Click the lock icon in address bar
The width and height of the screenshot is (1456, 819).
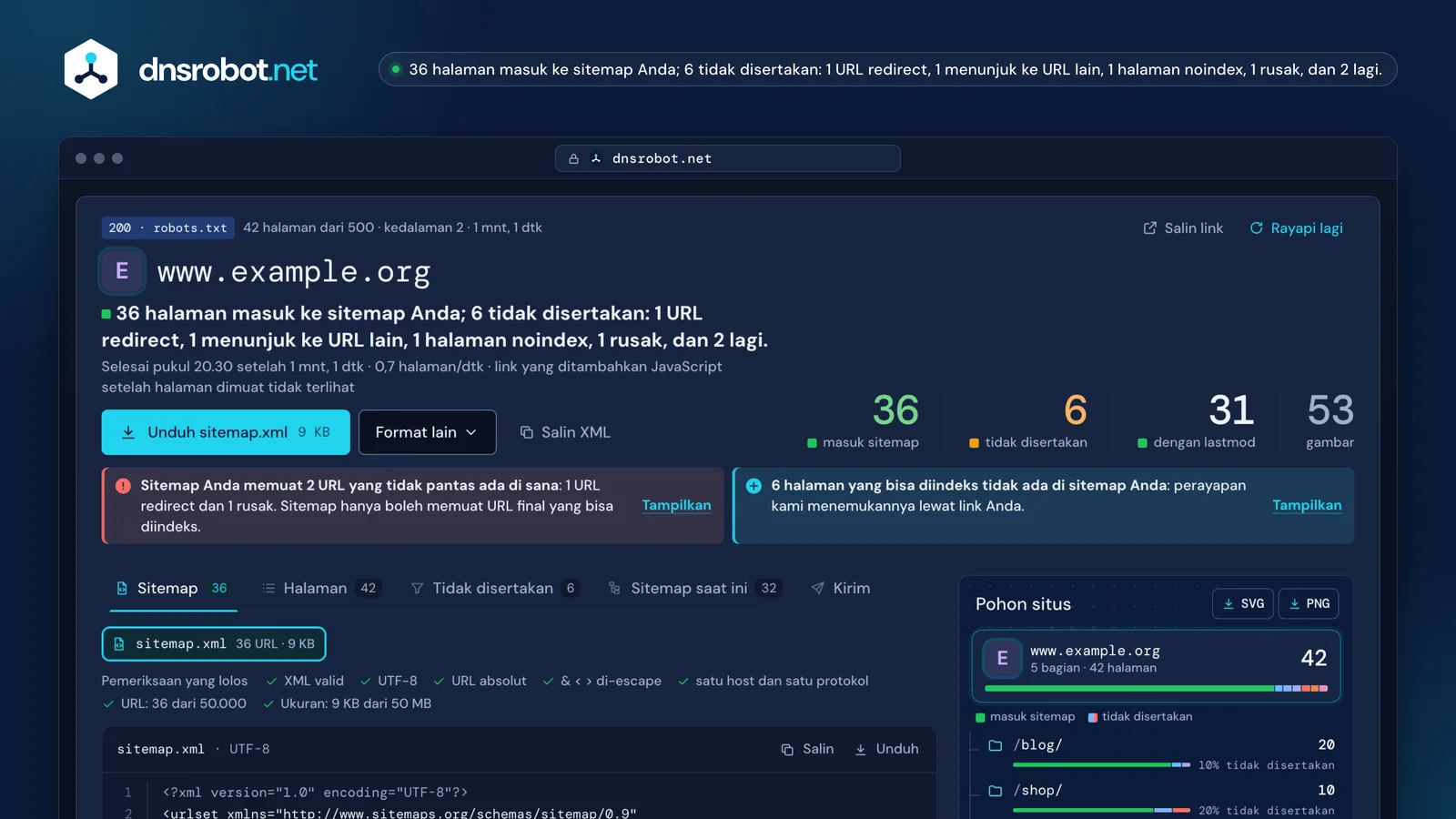573,158
